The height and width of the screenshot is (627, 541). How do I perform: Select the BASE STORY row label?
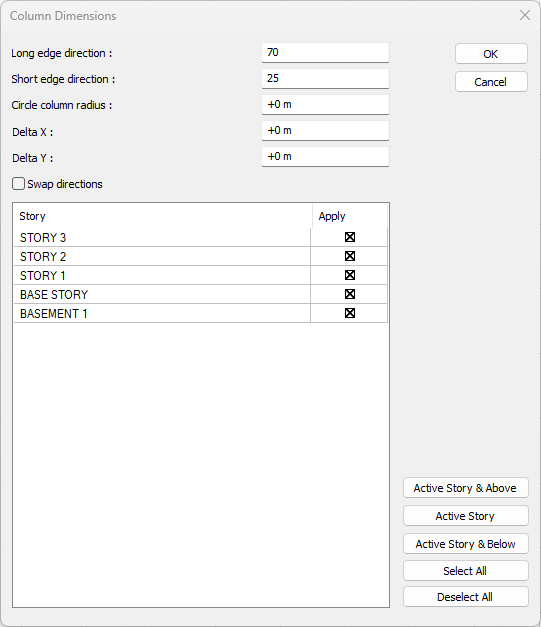[54, 295]
